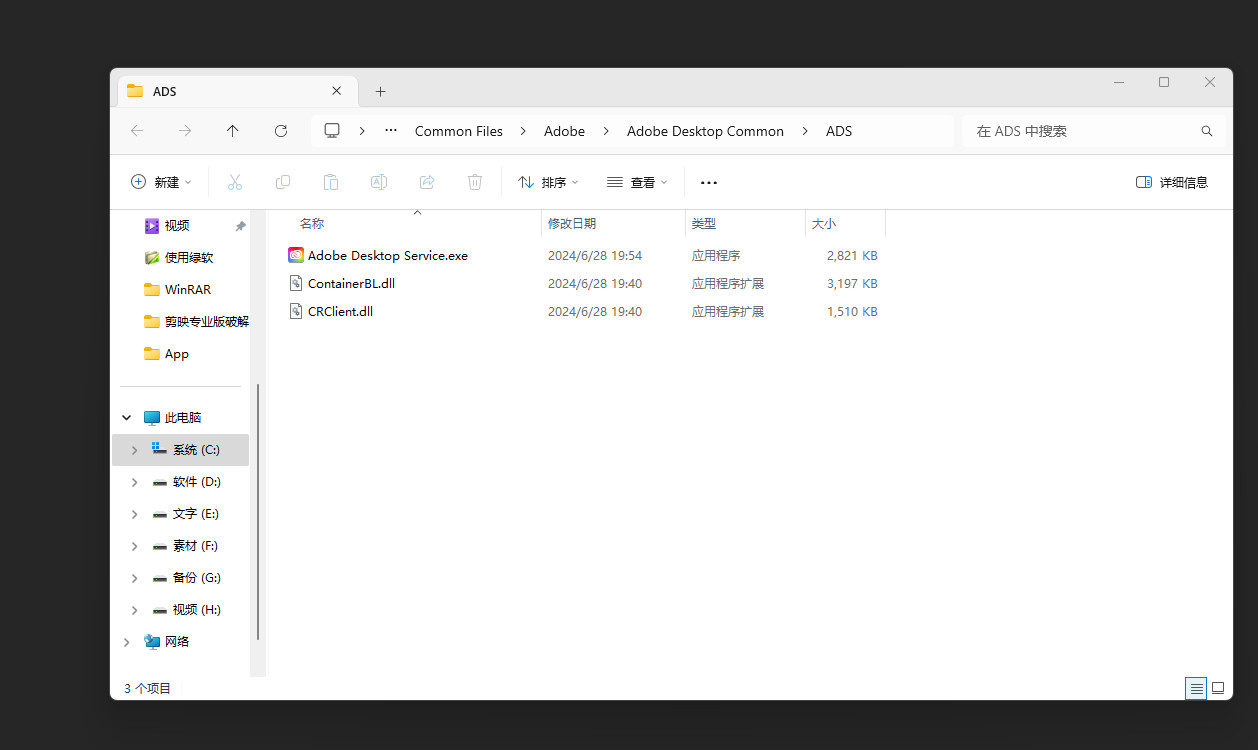Collapse the 此电脑 tree node
Viewport: 1258px width, 750px height.
tap(127, 418)
